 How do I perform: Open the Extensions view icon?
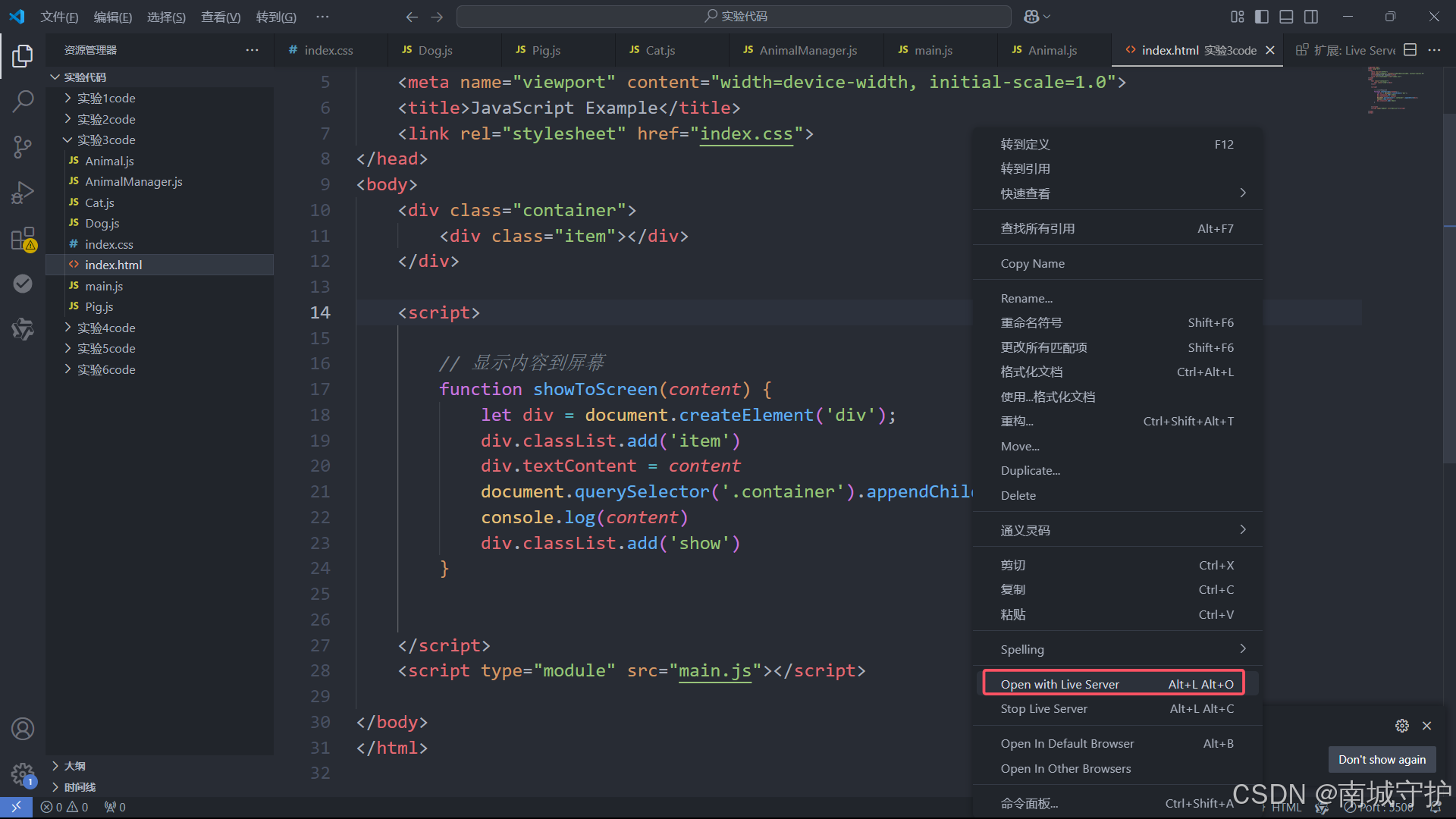(23, 239)
